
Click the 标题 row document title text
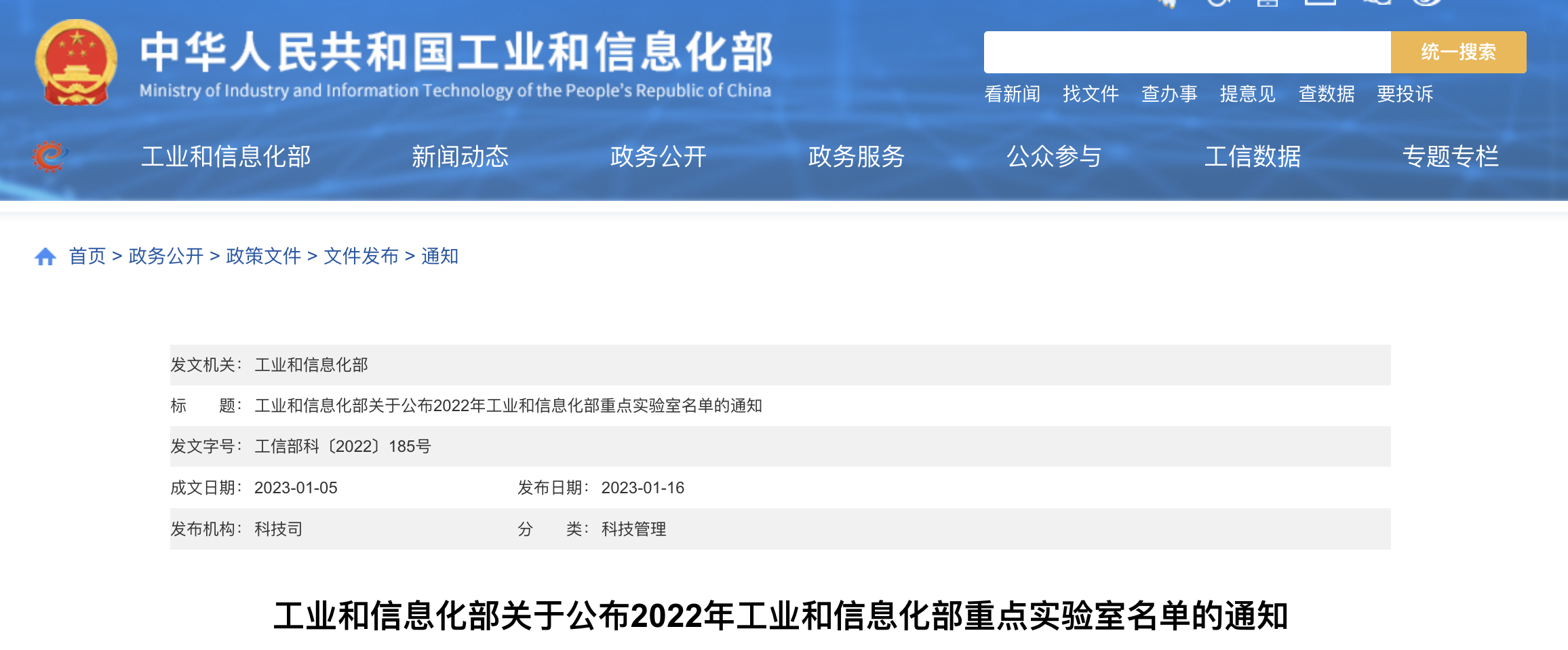tap(508, 406)
